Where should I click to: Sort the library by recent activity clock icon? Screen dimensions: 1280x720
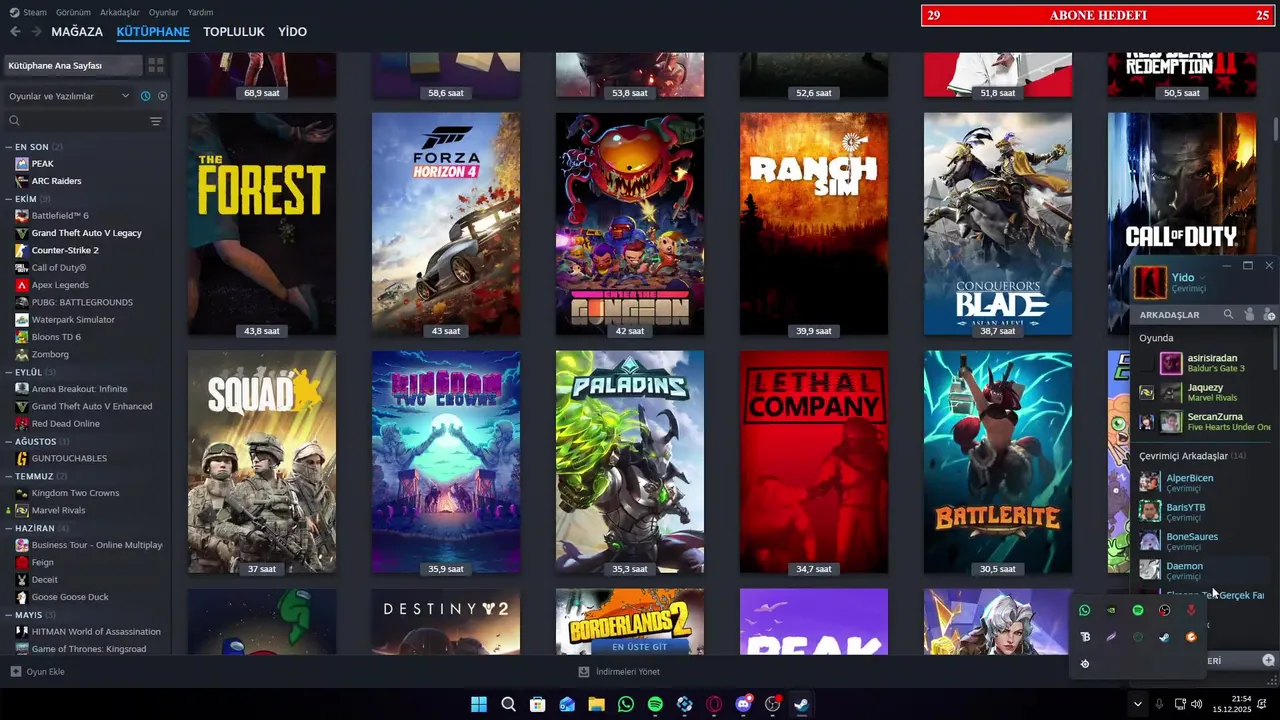click(x=146, y=96)
